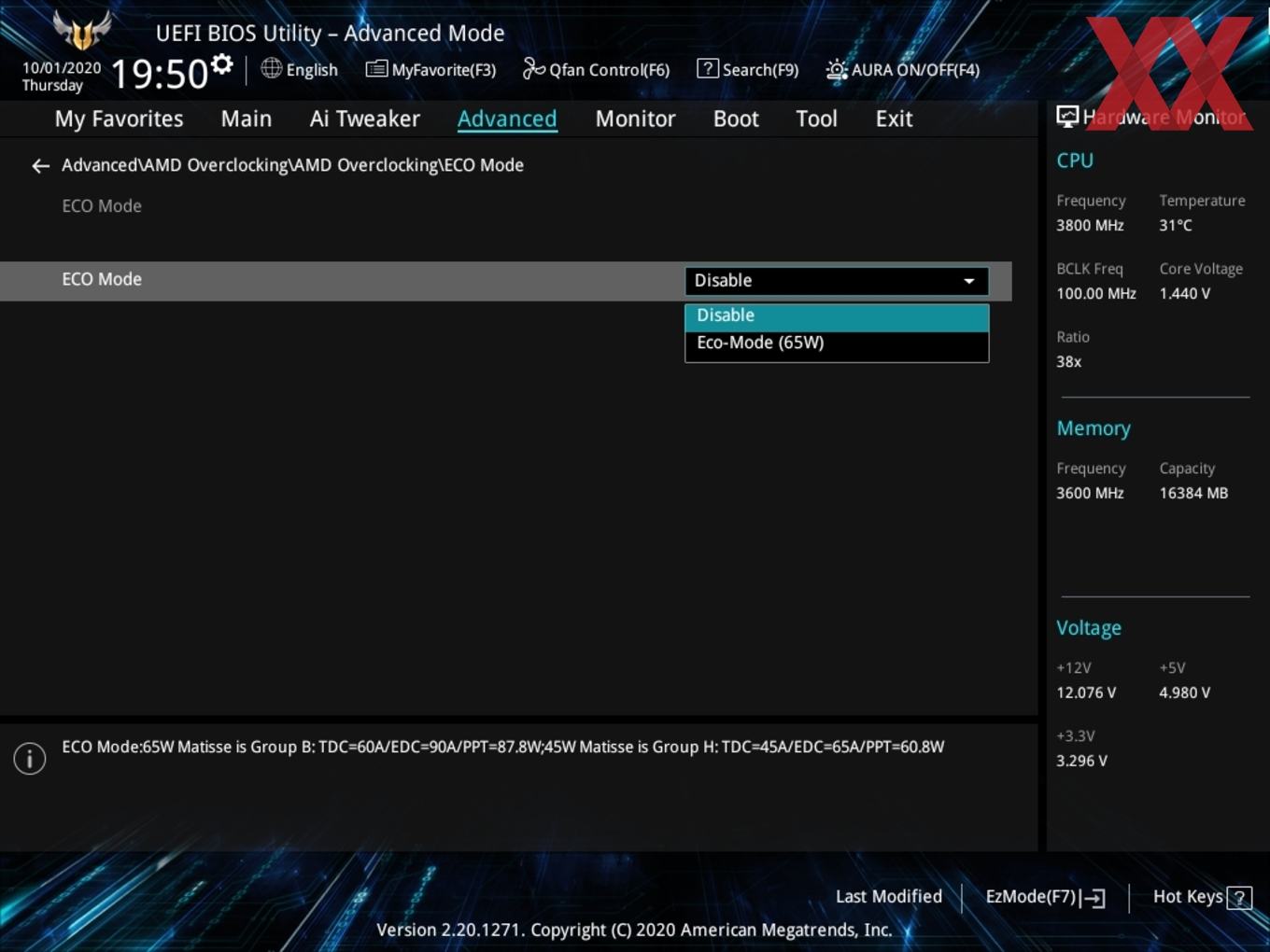The image size is (1270, 952).
Task: Go to the Boot tab
Action: [x=736, y=119]
